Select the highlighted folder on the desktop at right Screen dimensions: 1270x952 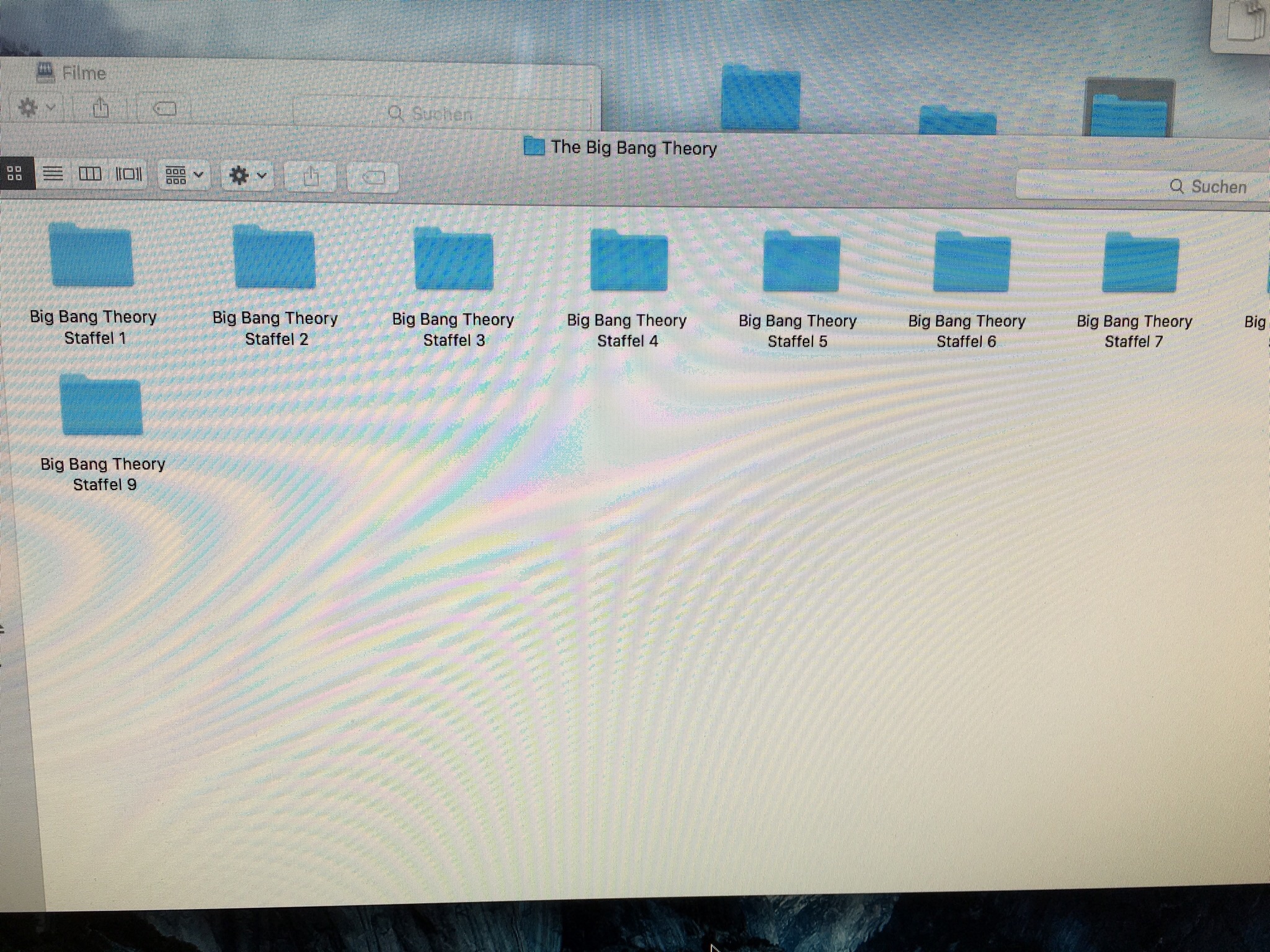coord(1130,107)
